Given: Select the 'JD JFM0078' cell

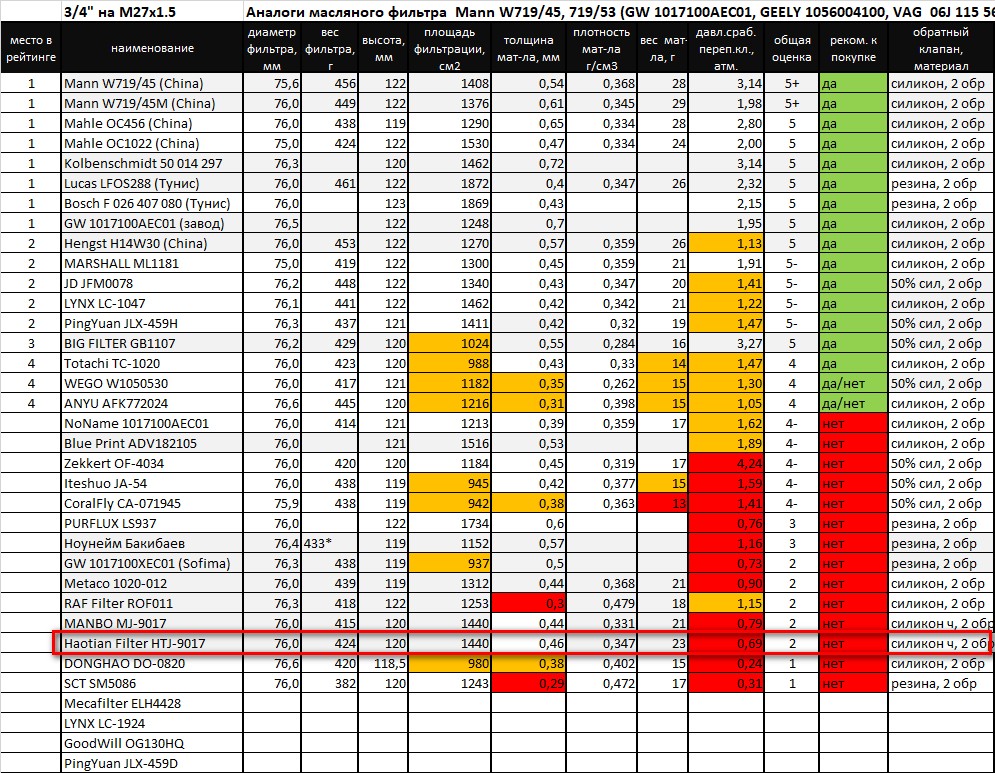Looking at the screenshot, I should click(x=152, y=283).
